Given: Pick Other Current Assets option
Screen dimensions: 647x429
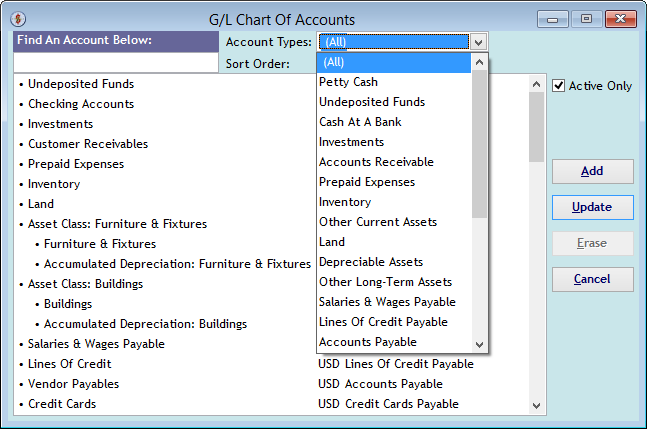Looking at the screenshot, I should (394, 222).
